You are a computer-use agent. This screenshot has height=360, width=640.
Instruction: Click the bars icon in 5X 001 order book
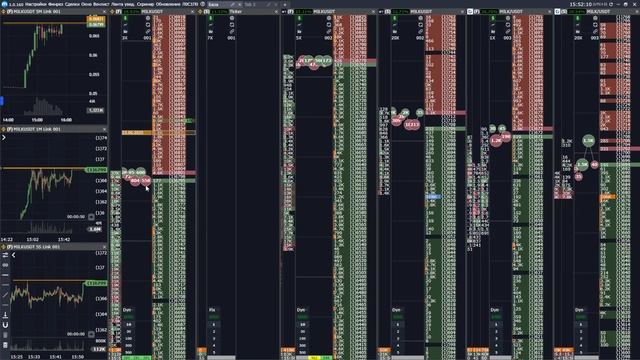(125, 31)
